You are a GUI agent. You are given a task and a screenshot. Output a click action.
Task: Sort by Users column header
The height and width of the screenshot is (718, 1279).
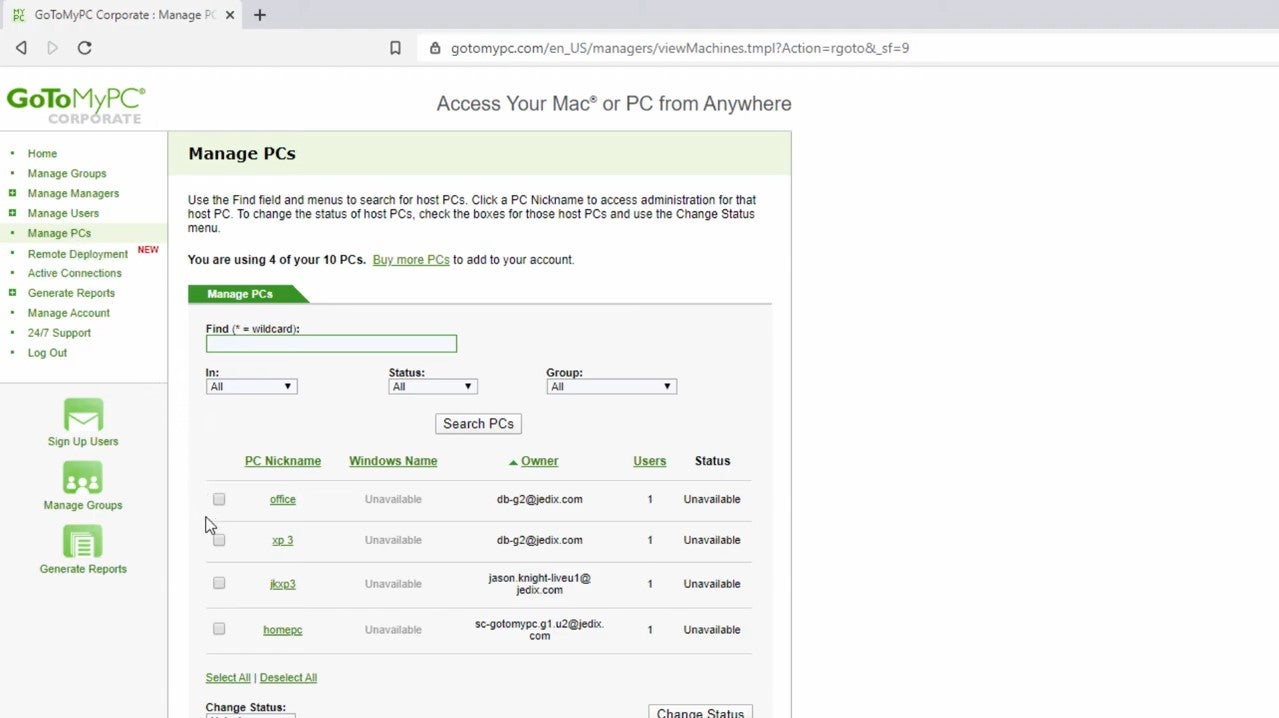tap(649, 461)
